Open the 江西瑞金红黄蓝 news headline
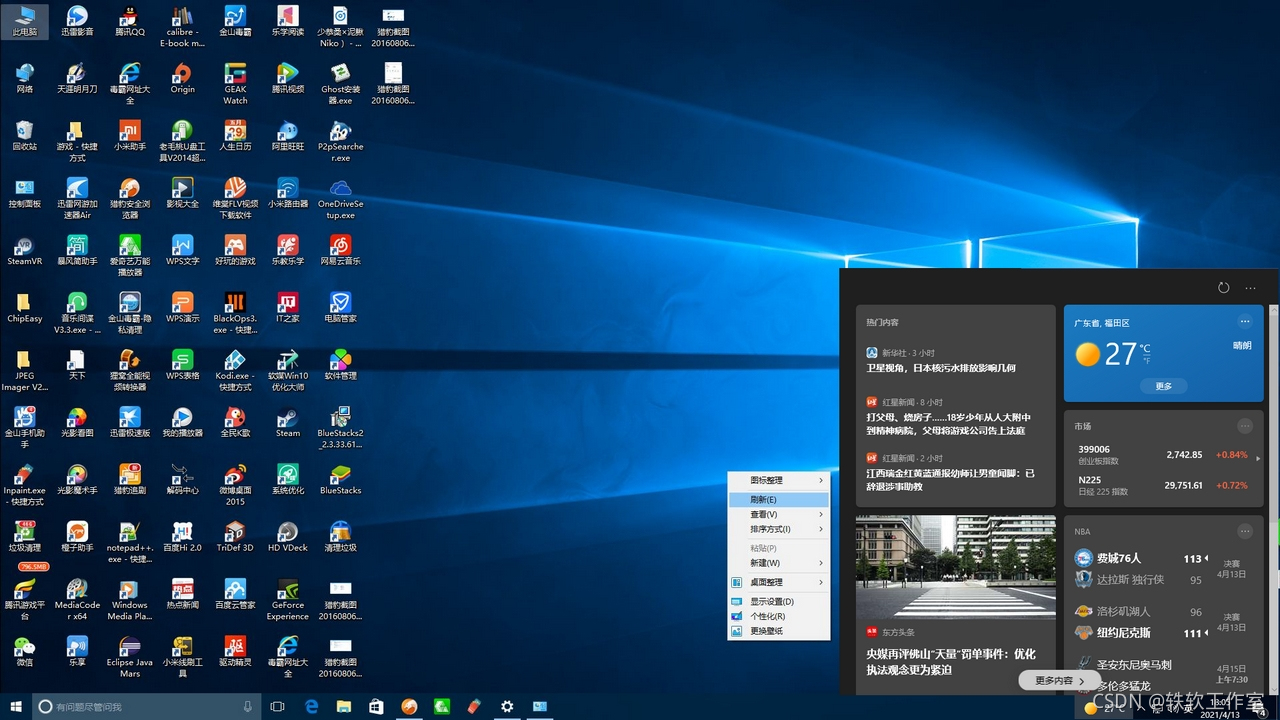 coord(950,479)
